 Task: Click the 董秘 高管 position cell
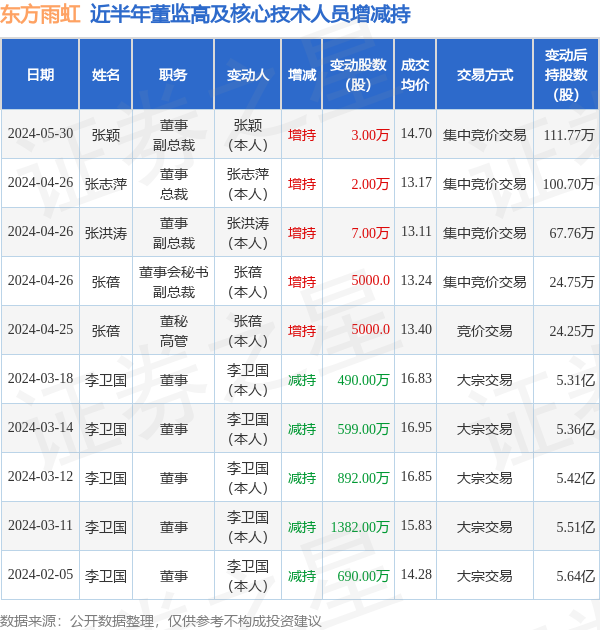tap(173, 331)
